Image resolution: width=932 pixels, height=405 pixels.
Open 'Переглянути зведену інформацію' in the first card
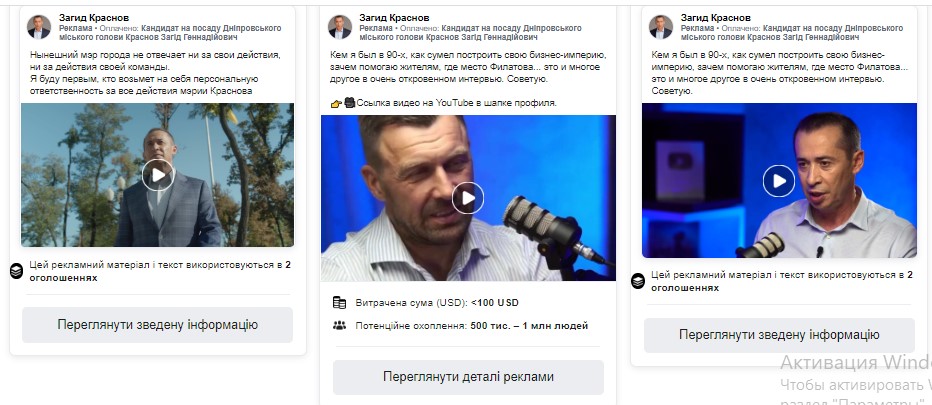click(158, 325)
